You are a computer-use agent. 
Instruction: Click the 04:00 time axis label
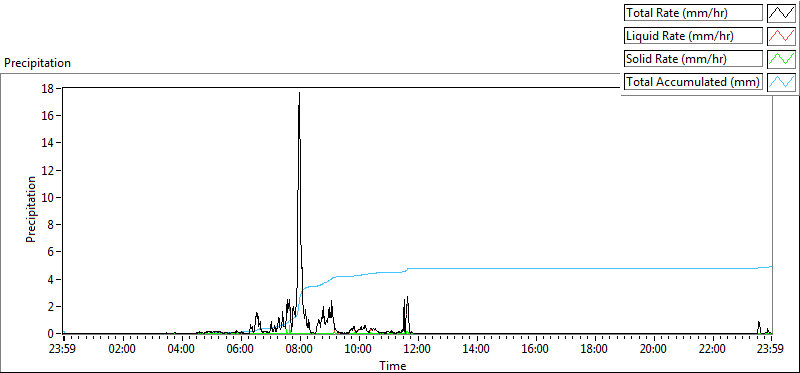[182, 350]
